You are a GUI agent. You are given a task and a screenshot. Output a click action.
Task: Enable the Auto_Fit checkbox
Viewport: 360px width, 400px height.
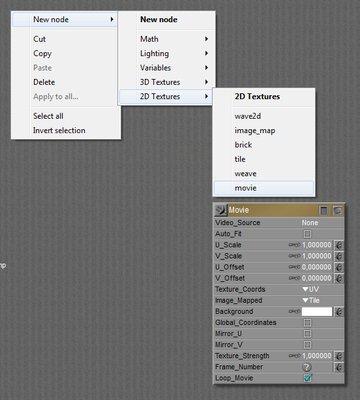[307, 234]
